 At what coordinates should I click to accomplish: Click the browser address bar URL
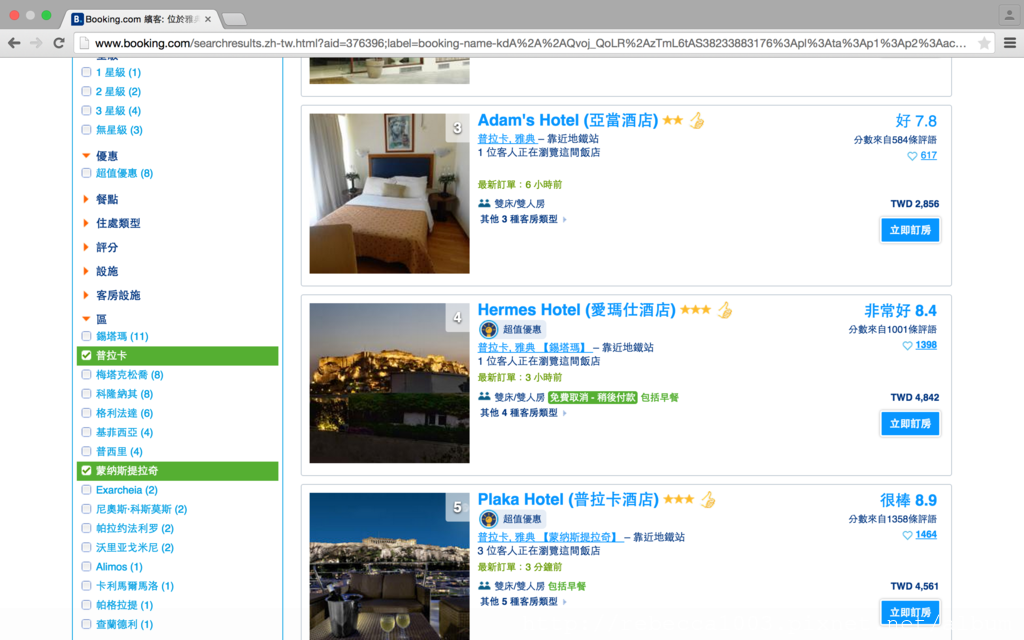(530, 43)
